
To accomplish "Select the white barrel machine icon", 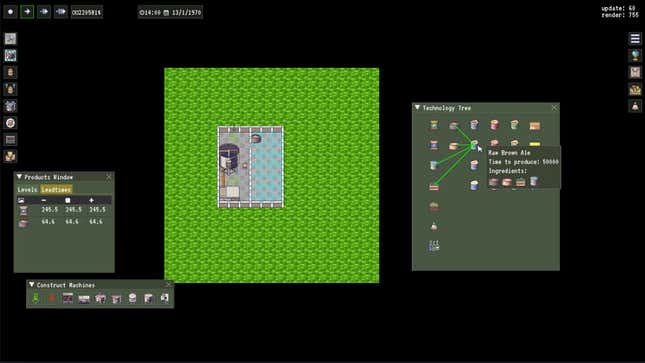I will click(x=132, y=298).
